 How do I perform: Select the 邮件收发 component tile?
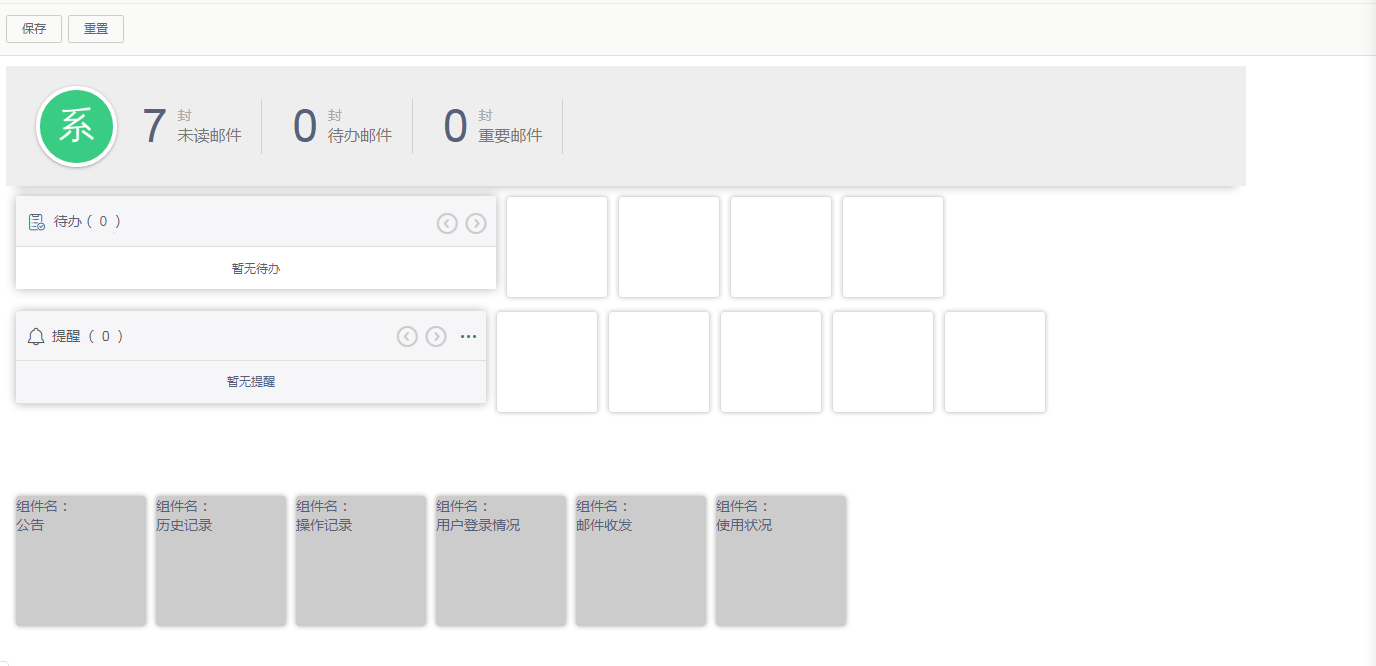coord(641,561)
